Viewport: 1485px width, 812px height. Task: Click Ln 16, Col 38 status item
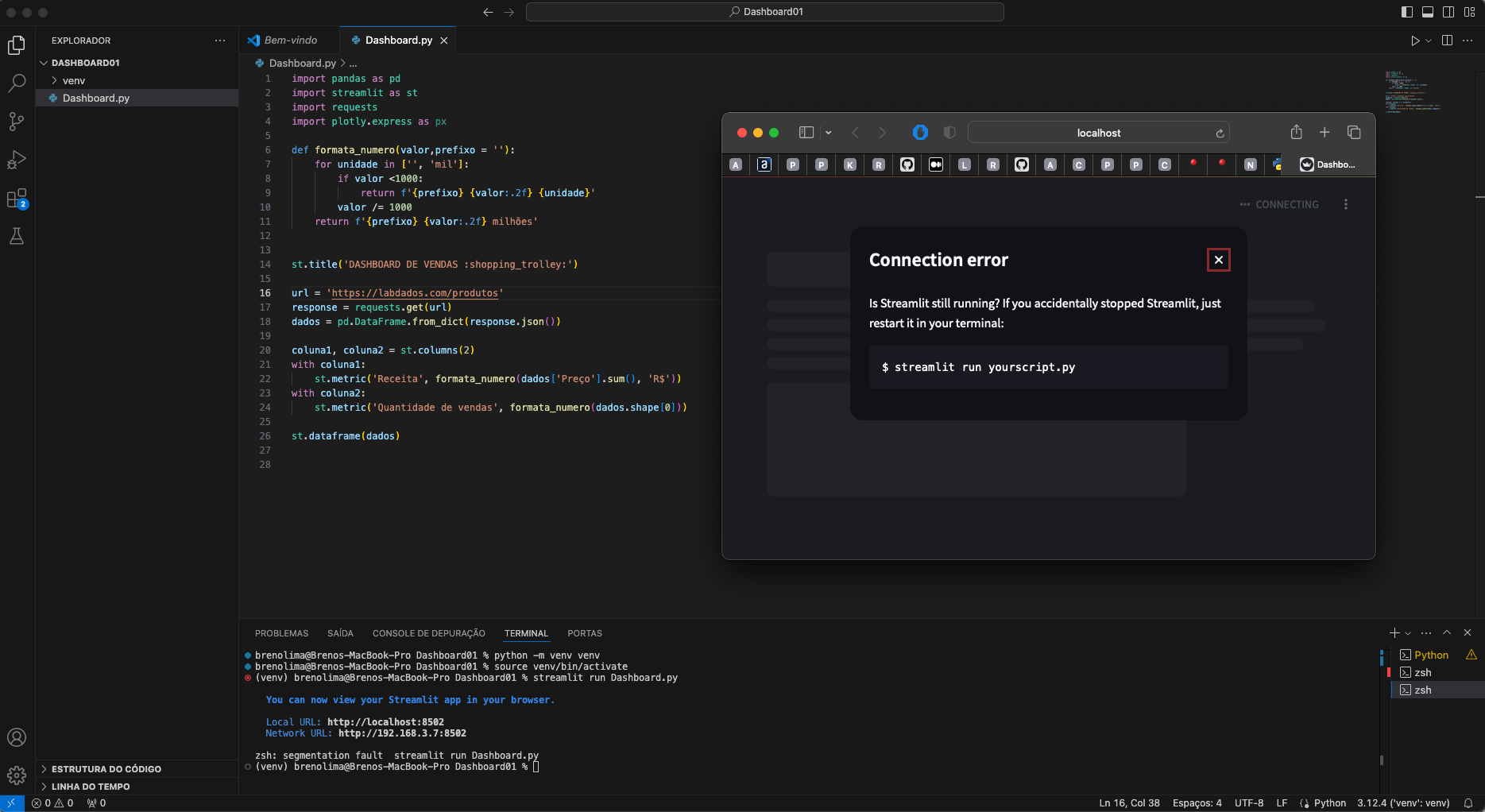click(1129, 803)
